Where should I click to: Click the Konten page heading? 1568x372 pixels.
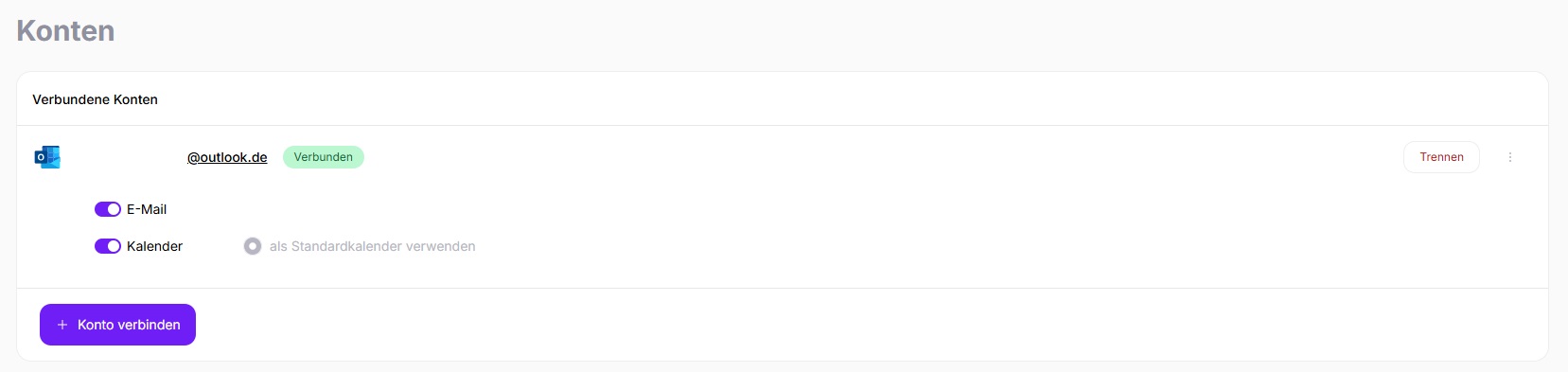(x=65, y=30)
